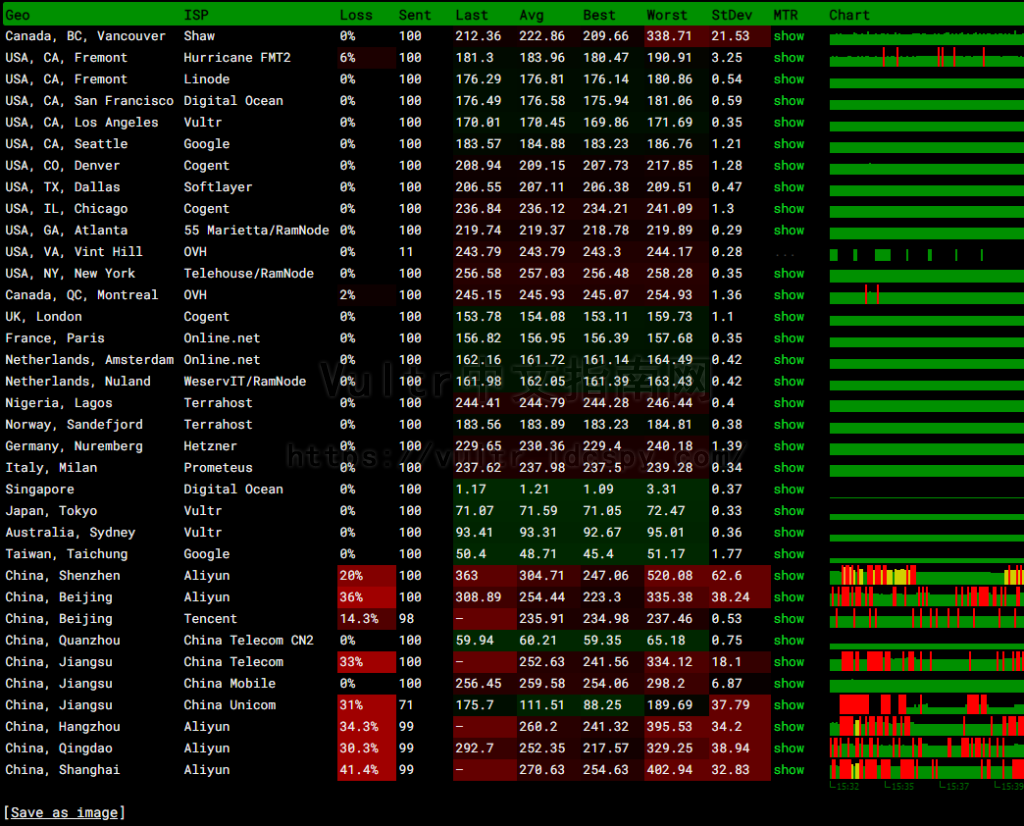Viewport: 1024px width, 826px height.
Task: Open show link for Beijing Tencent
Action: [788, 618]
